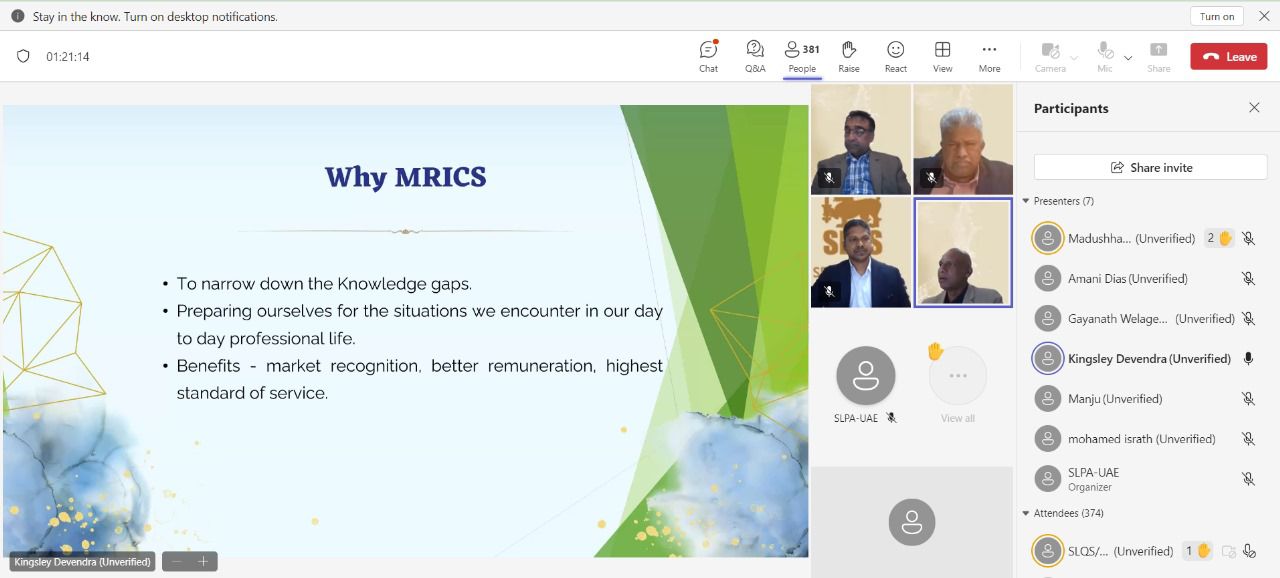Toggle the Mic button in the toolbar
The image size is (1280, 578).
click(1105, 56)
